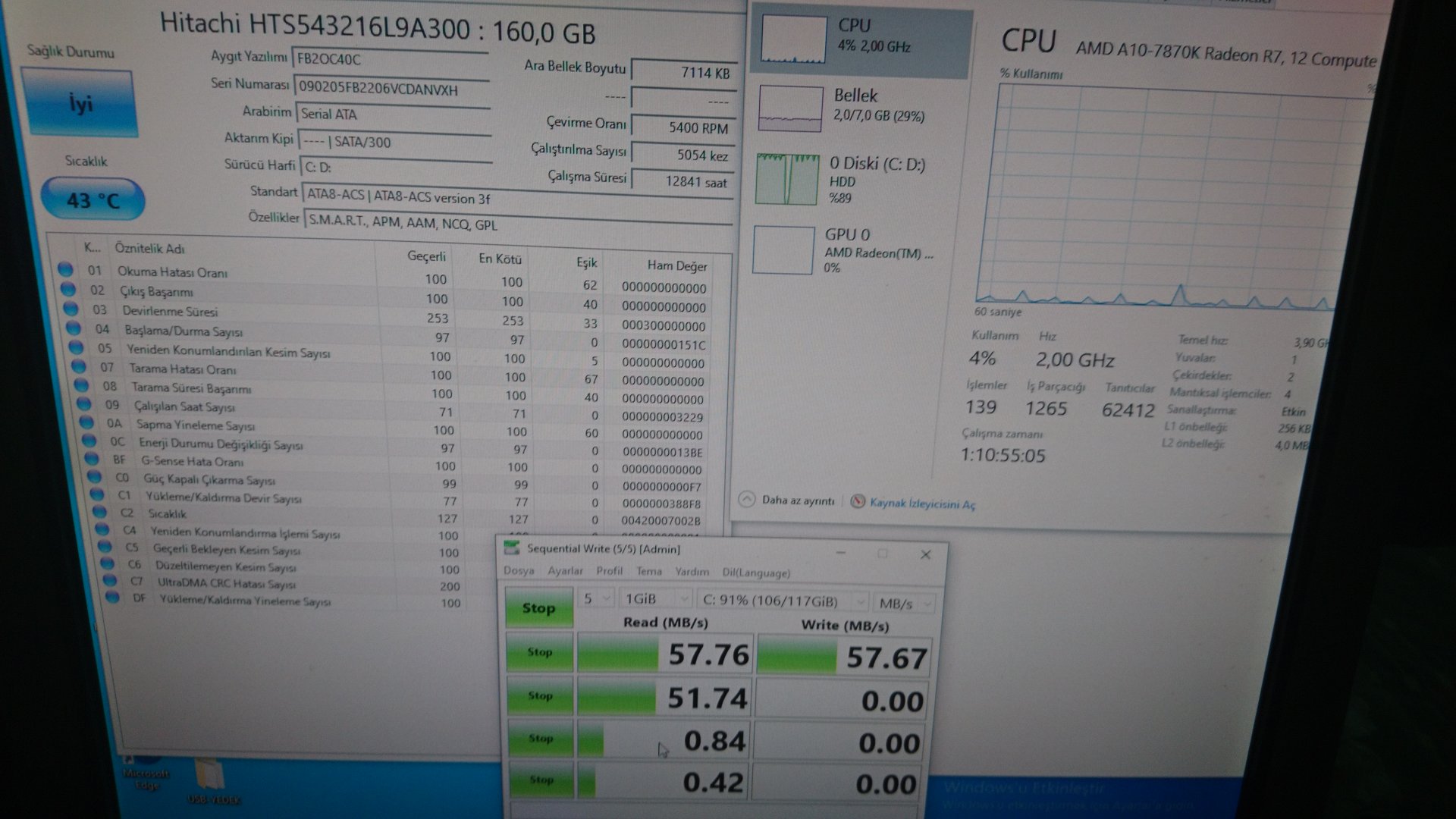
Task: Open the test count dropdown showing 5
Action: [597, 599]
